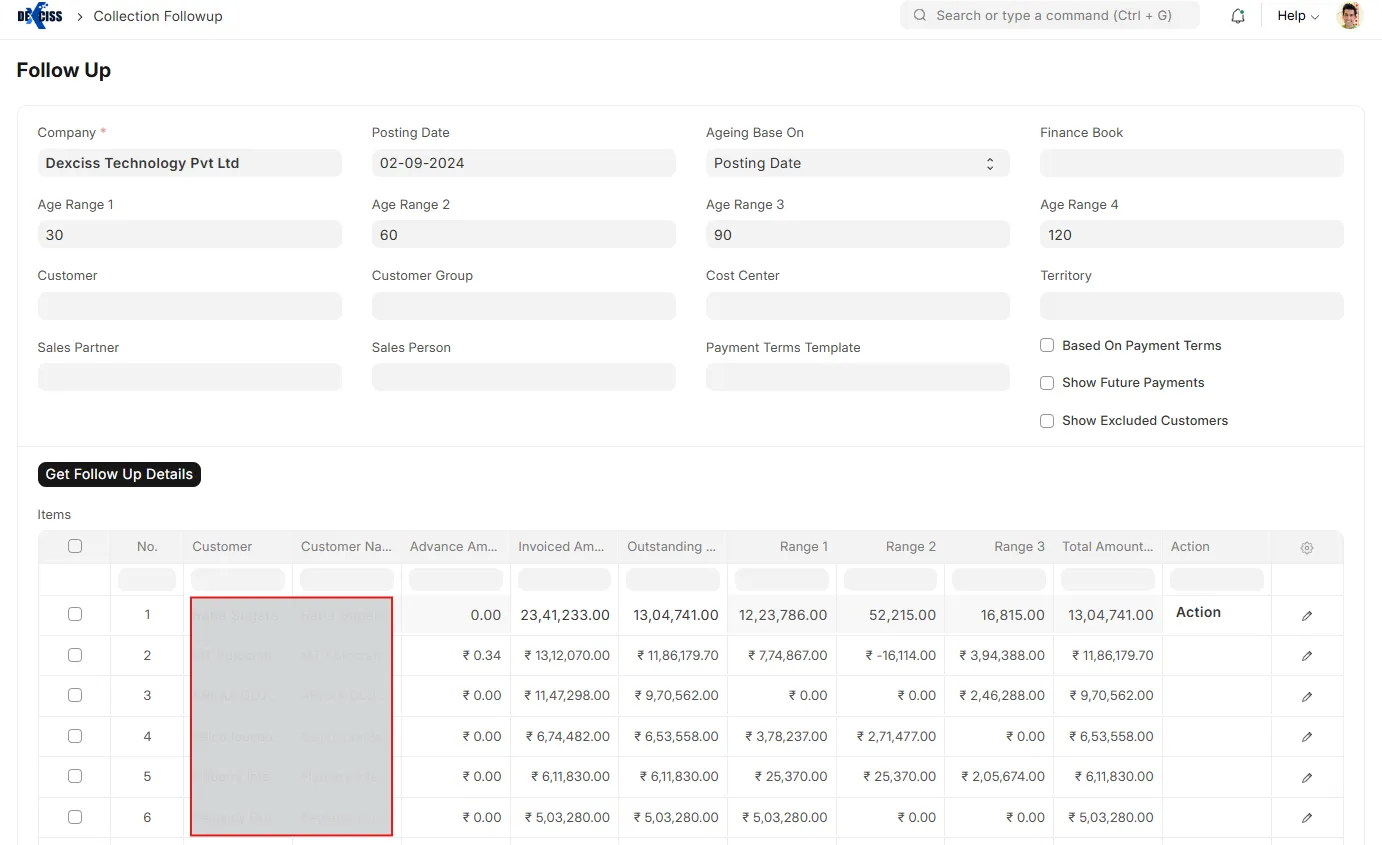This screenshot has width=1382, height=845.
Task: Click invoiced amount 23,41,233.00 cell
Action: click(564, 615)
